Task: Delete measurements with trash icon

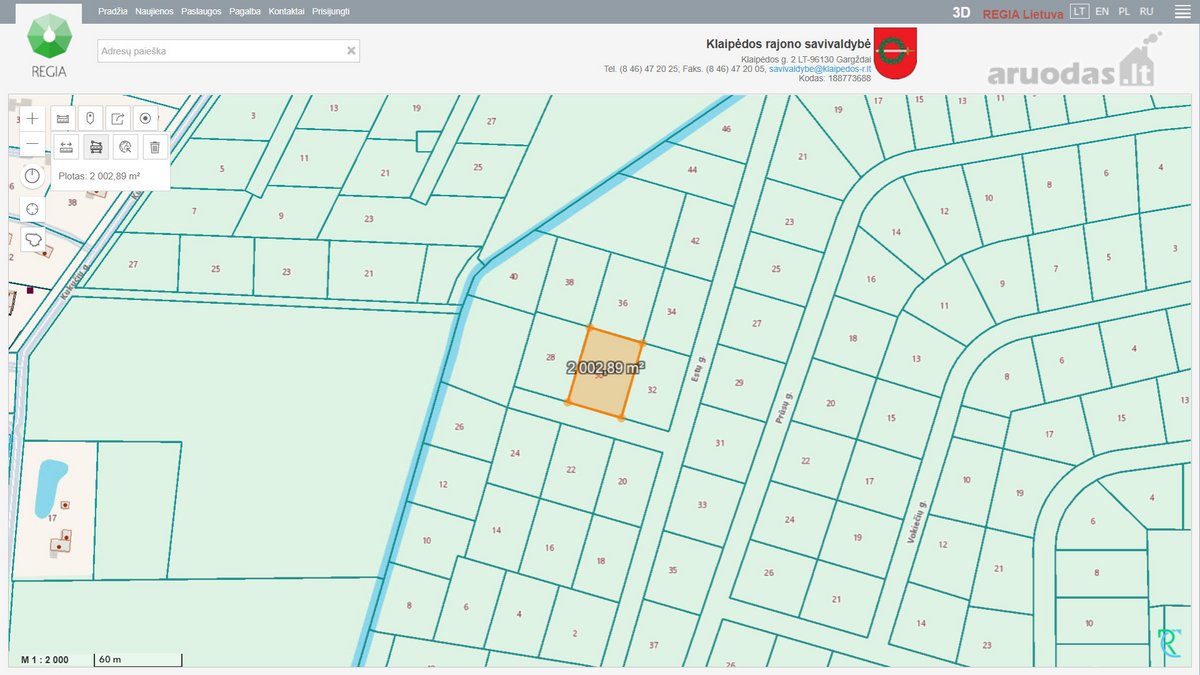Action: tap(155, 147)
